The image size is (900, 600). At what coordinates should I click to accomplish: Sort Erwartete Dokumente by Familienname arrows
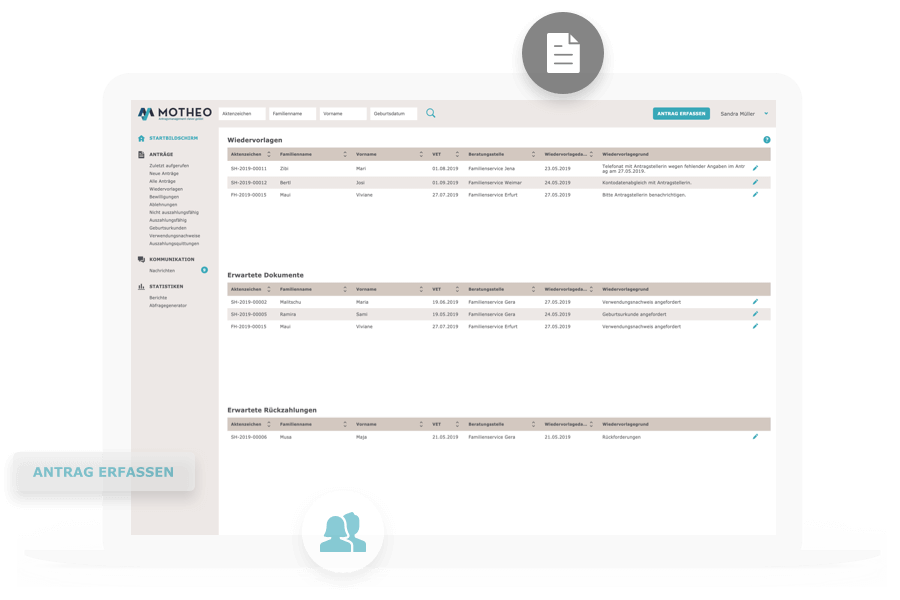click(x=345, y=288)
